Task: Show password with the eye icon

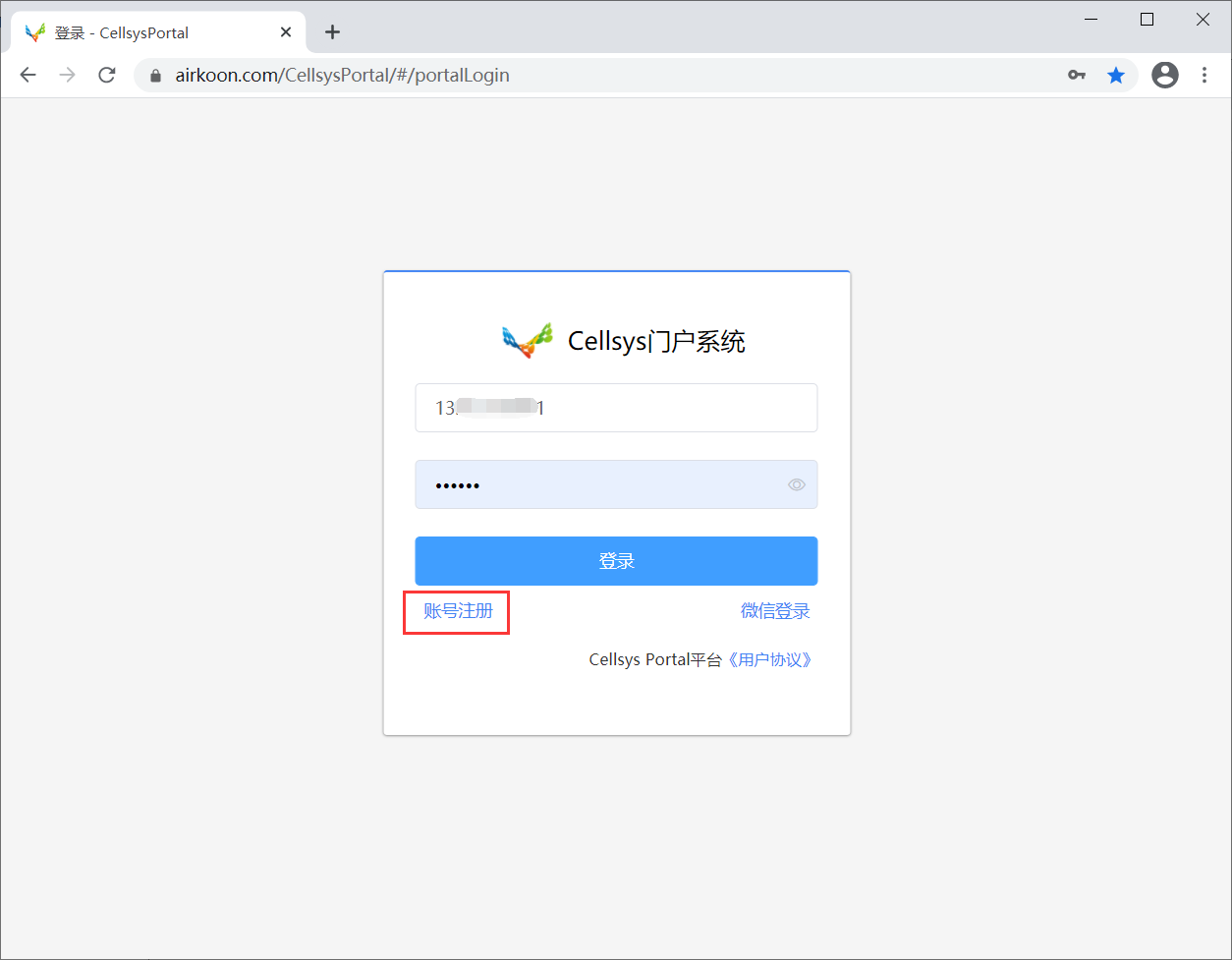Action: click(x=797, y=484)
